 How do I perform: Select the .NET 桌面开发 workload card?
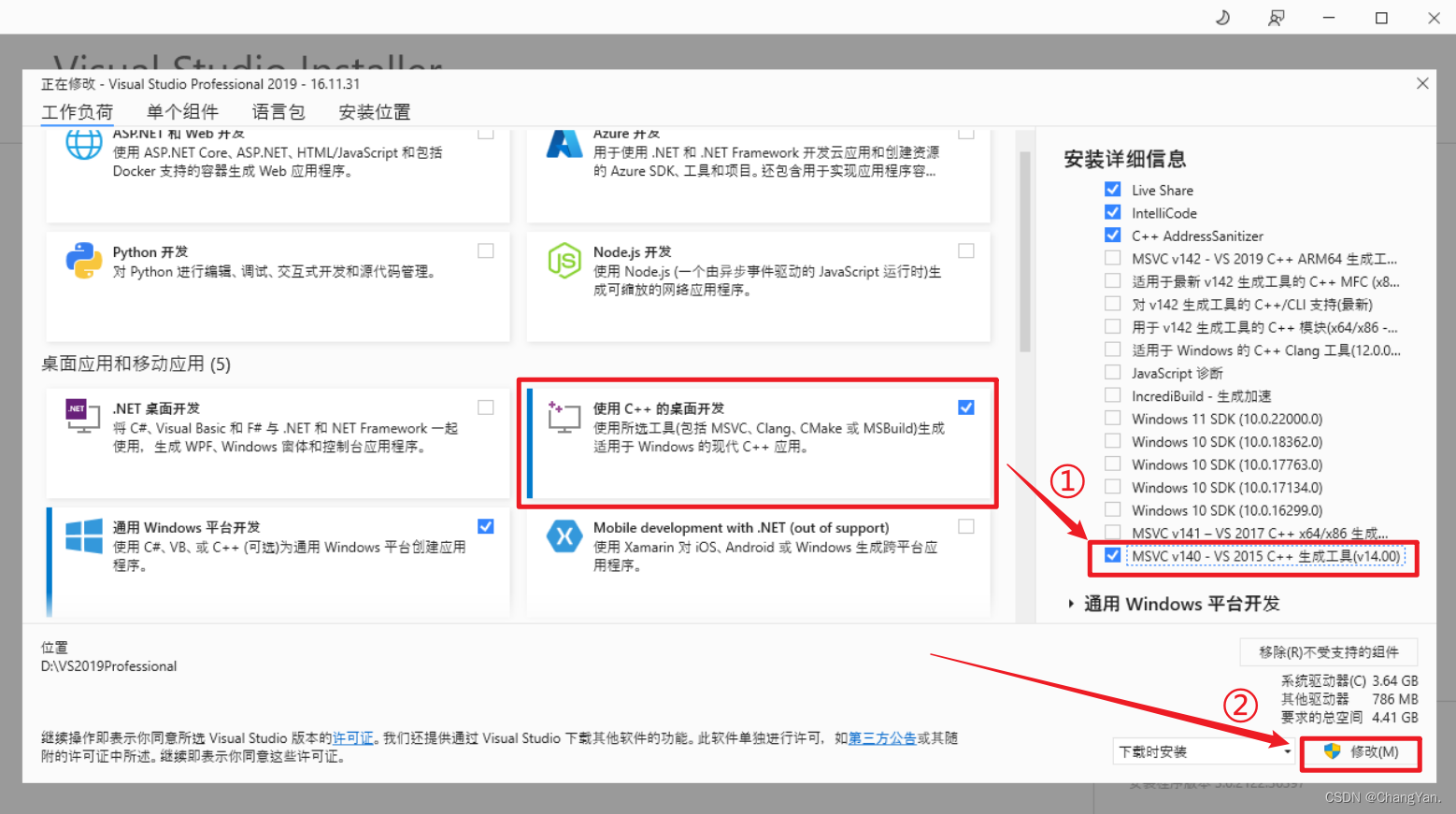coord(278,443)
